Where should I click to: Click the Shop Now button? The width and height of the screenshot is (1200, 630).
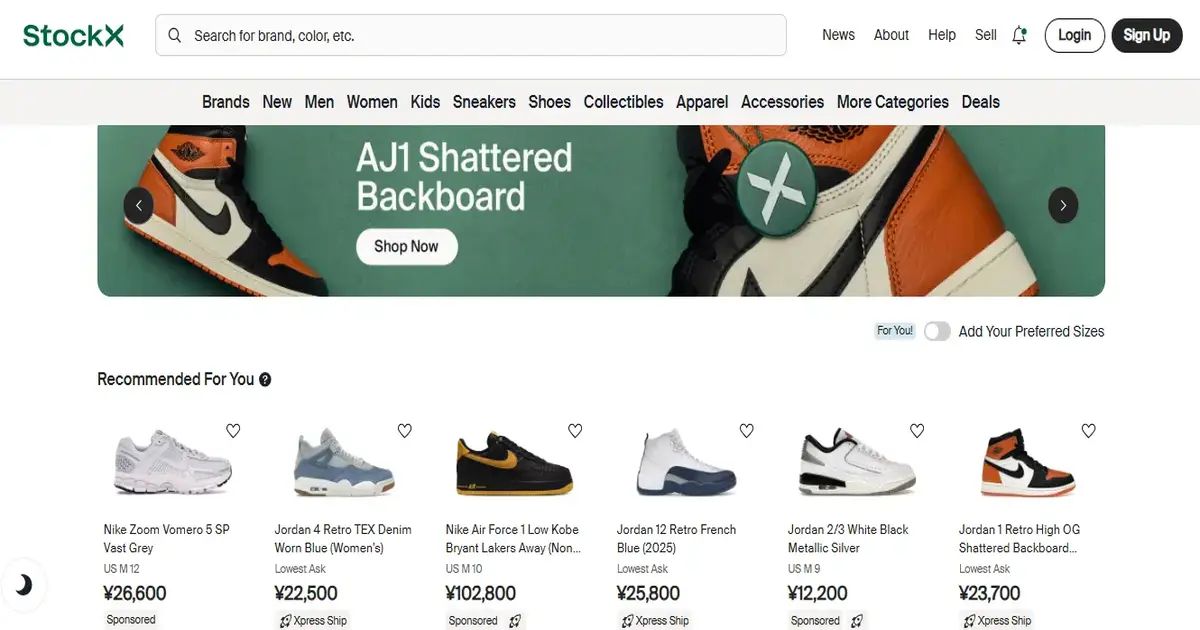tap(406, 246)
